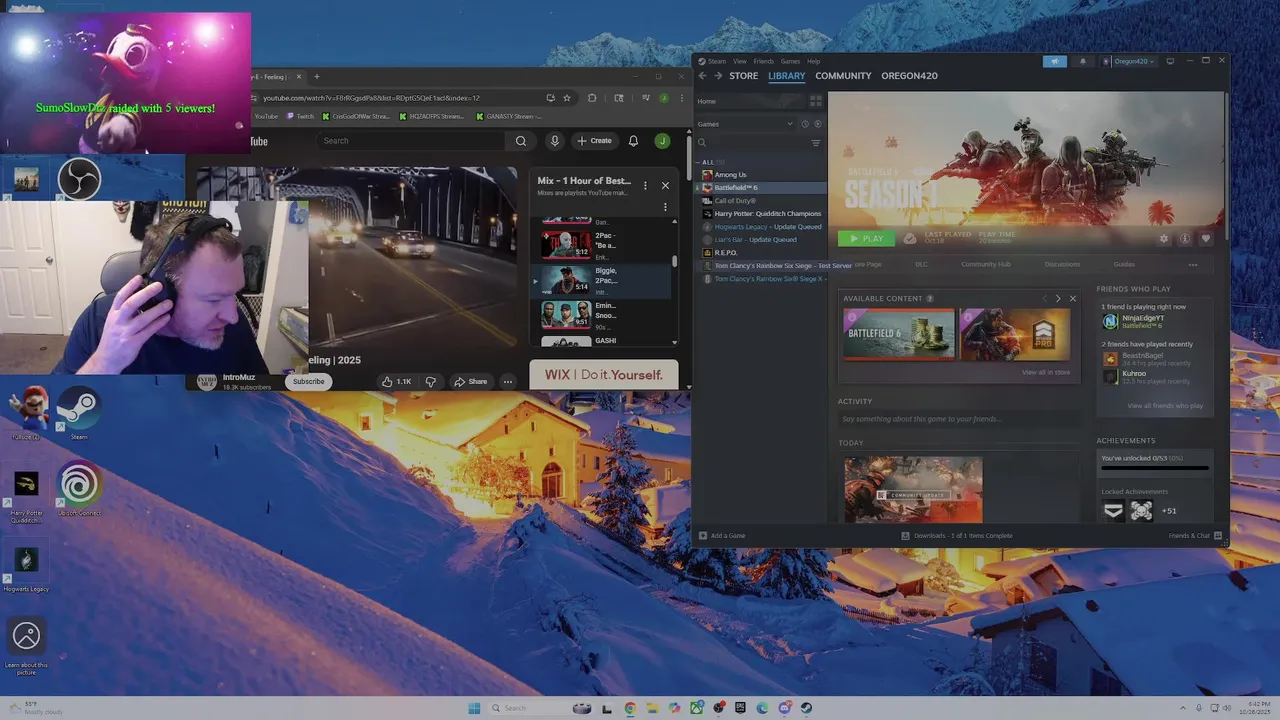Open Steam announcements megaphone button
This screenshot has height=720, width=1280.
[1055, 61]
